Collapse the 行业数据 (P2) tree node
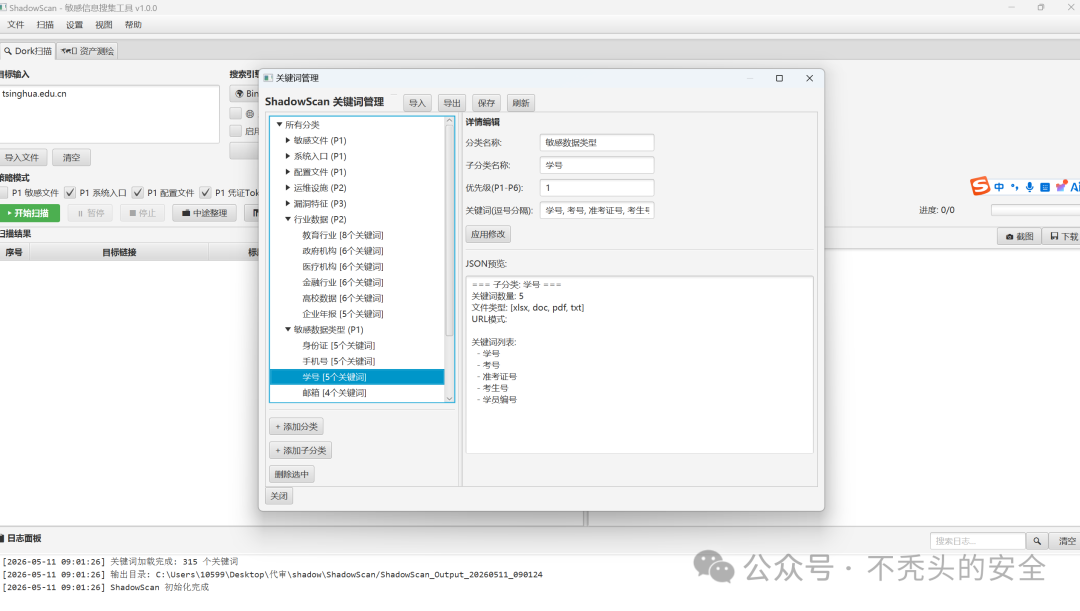Screen dimensions: 1080x611 pos(288,219)
